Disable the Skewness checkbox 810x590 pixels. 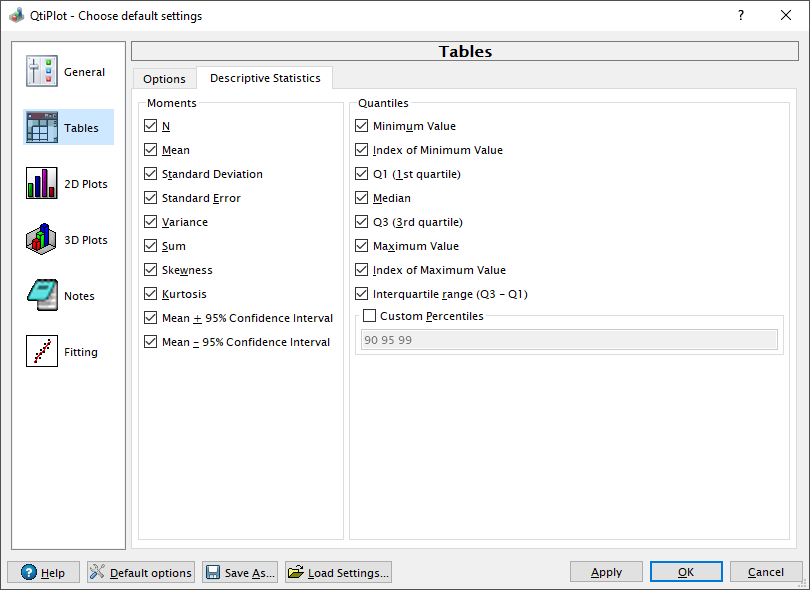150,270
